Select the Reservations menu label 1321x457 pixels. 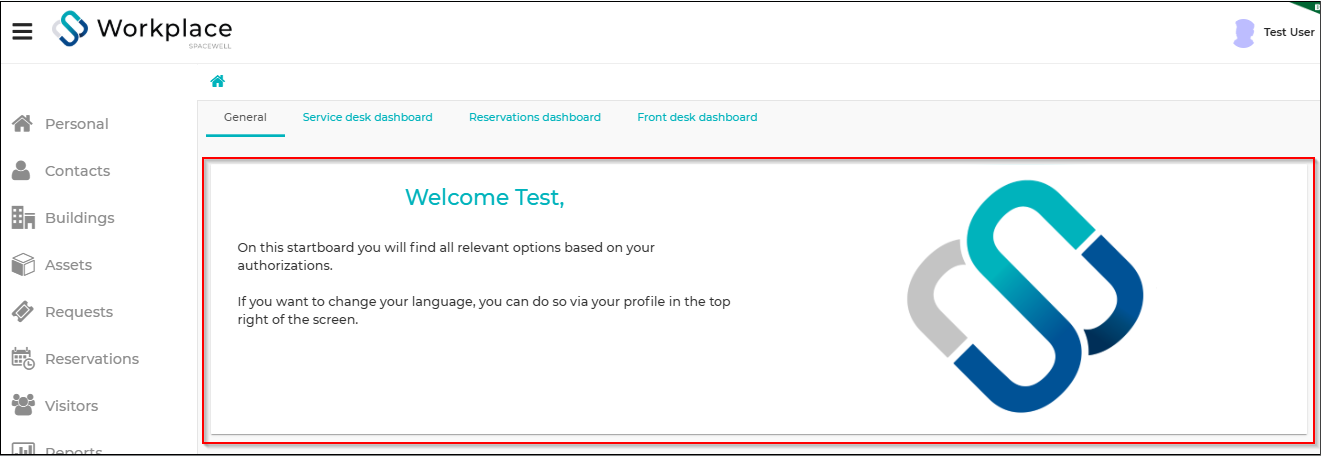(92, 359)
